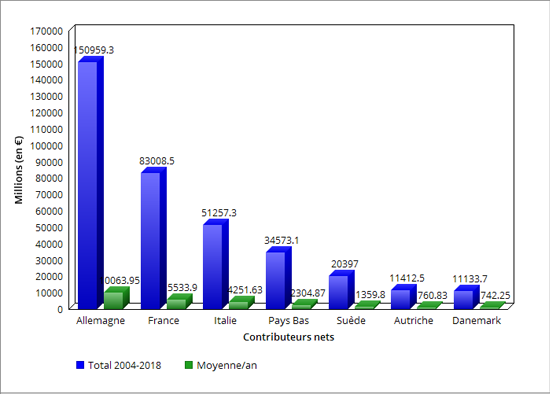Toggle the Moyenne/an legend label

227,365
